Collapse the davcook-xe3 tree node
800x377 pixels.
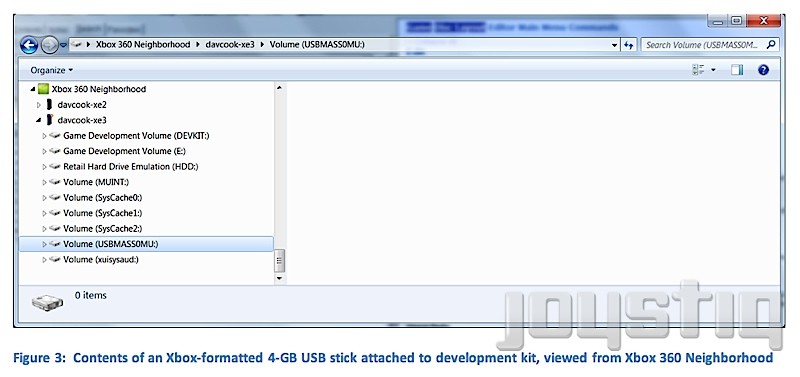[x=39, y=120]
